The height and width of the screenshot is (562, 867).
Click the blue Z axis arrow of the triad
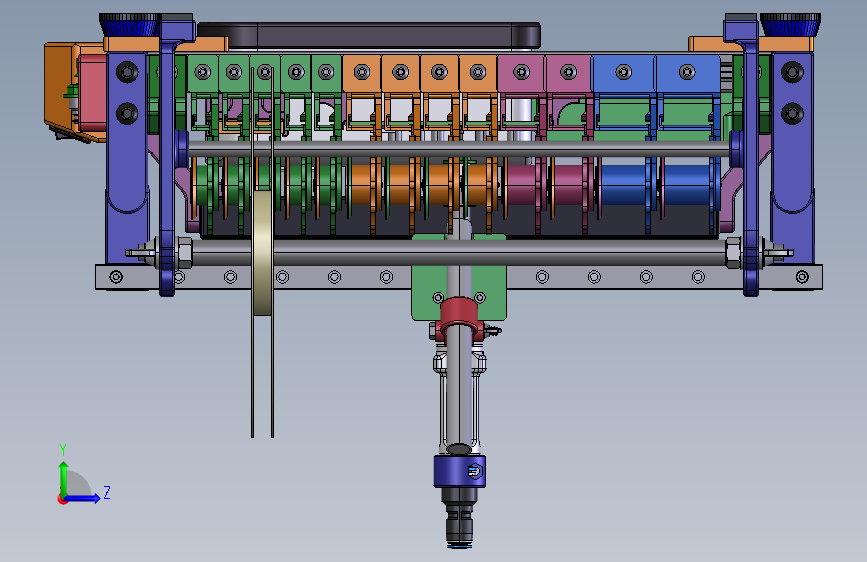point(83,498)
